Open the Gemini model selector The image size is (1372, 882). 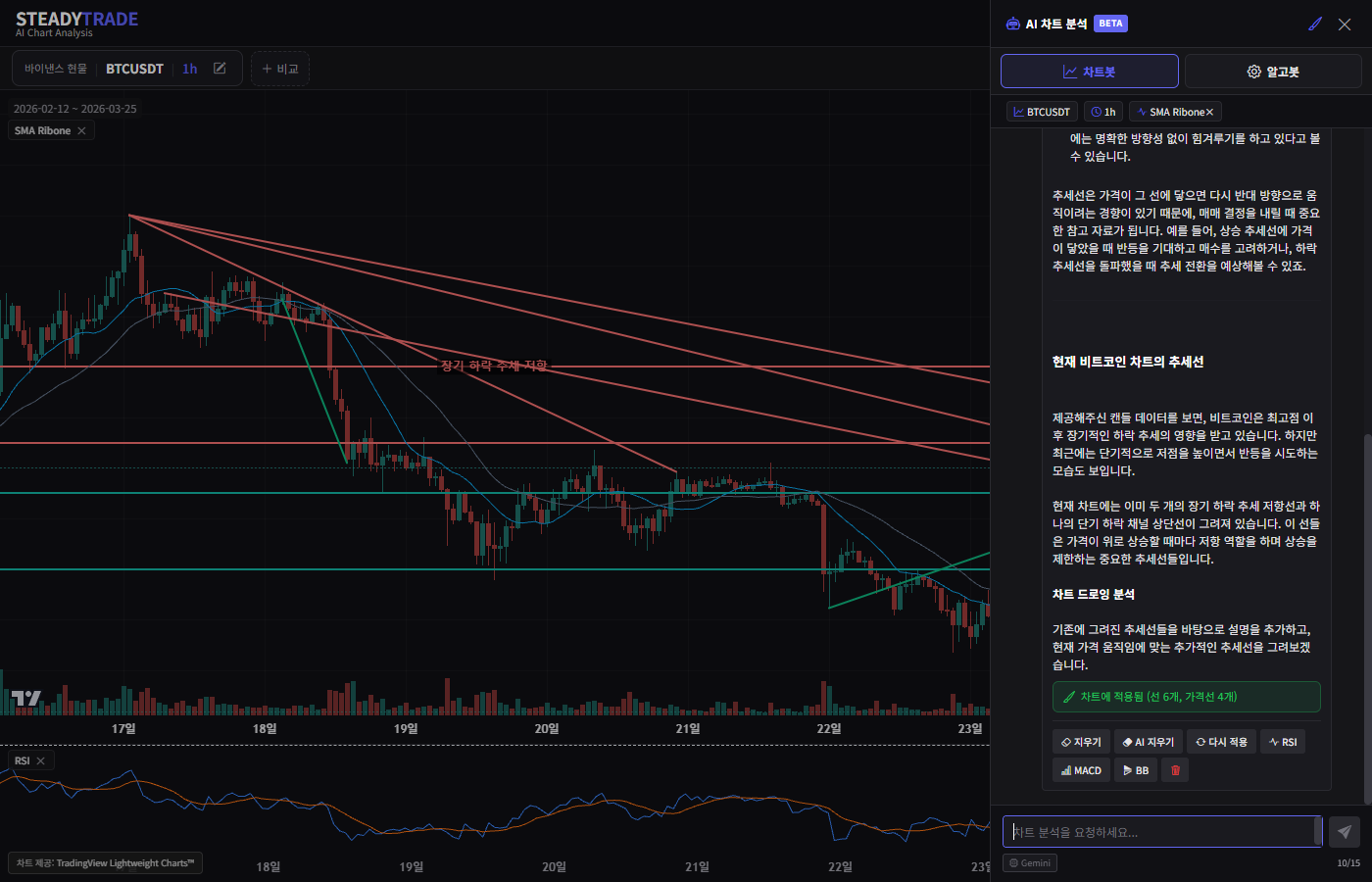(x=1030, y=863)
